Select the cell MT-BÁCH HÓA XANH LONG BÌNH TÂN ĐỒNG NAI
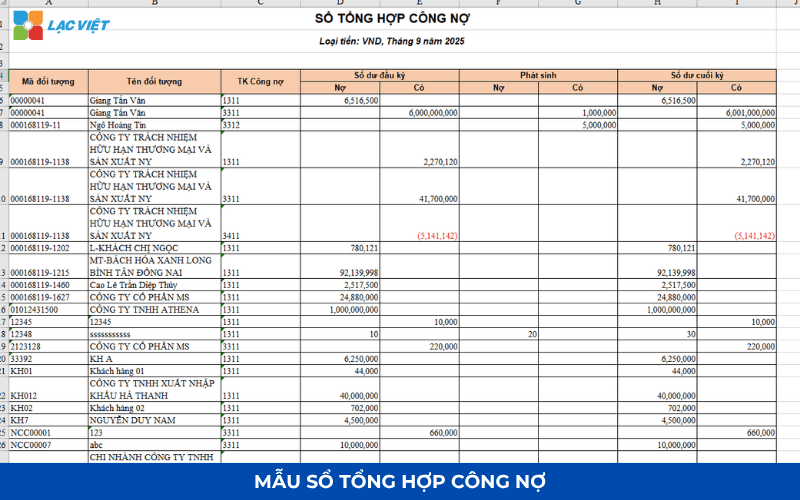 click(x=155, y=266)
